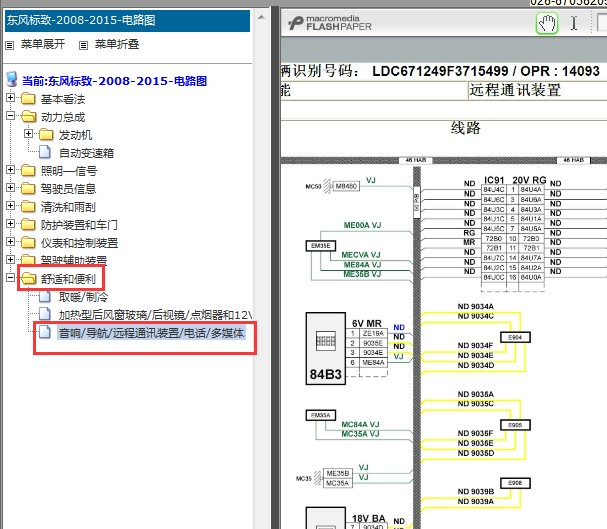Open the 取暖/制冷 page
The width and height of the screenshot is (607, 529).
pos(83,297)
